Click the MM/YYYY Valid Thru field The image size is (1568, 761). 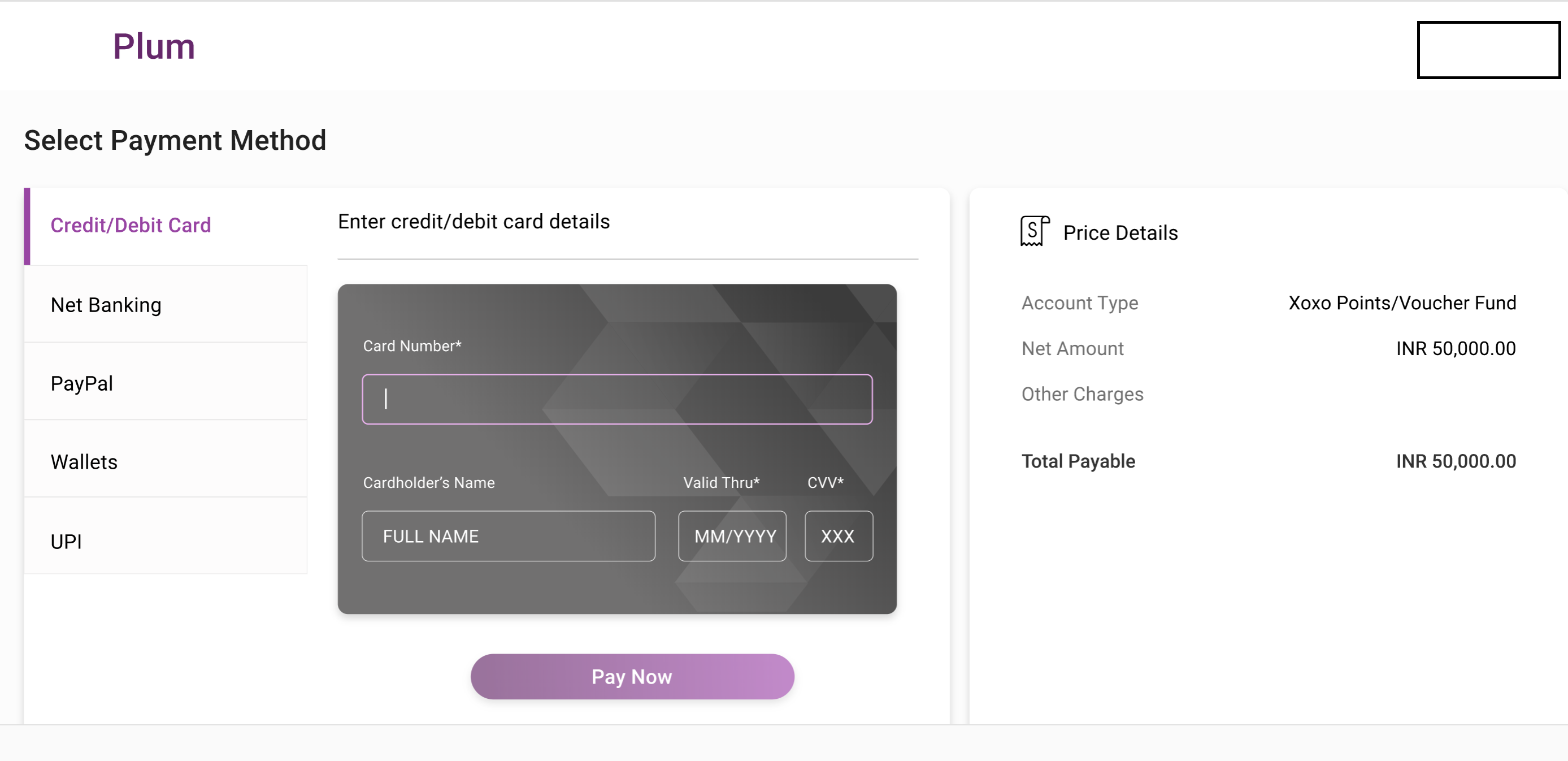pyautogui.click(x=732, y=536)
